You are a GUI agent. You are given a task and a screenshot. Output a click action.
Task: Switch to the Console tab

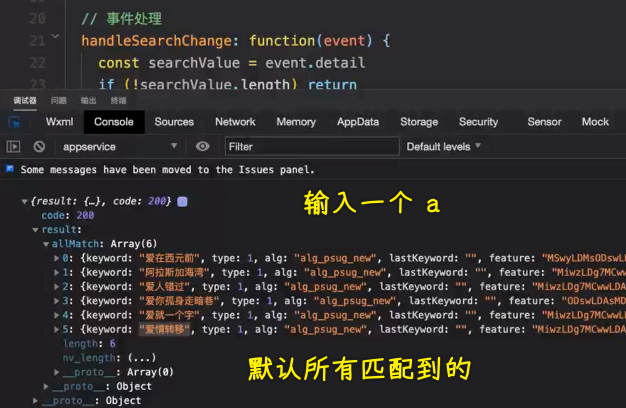[114, 122]
